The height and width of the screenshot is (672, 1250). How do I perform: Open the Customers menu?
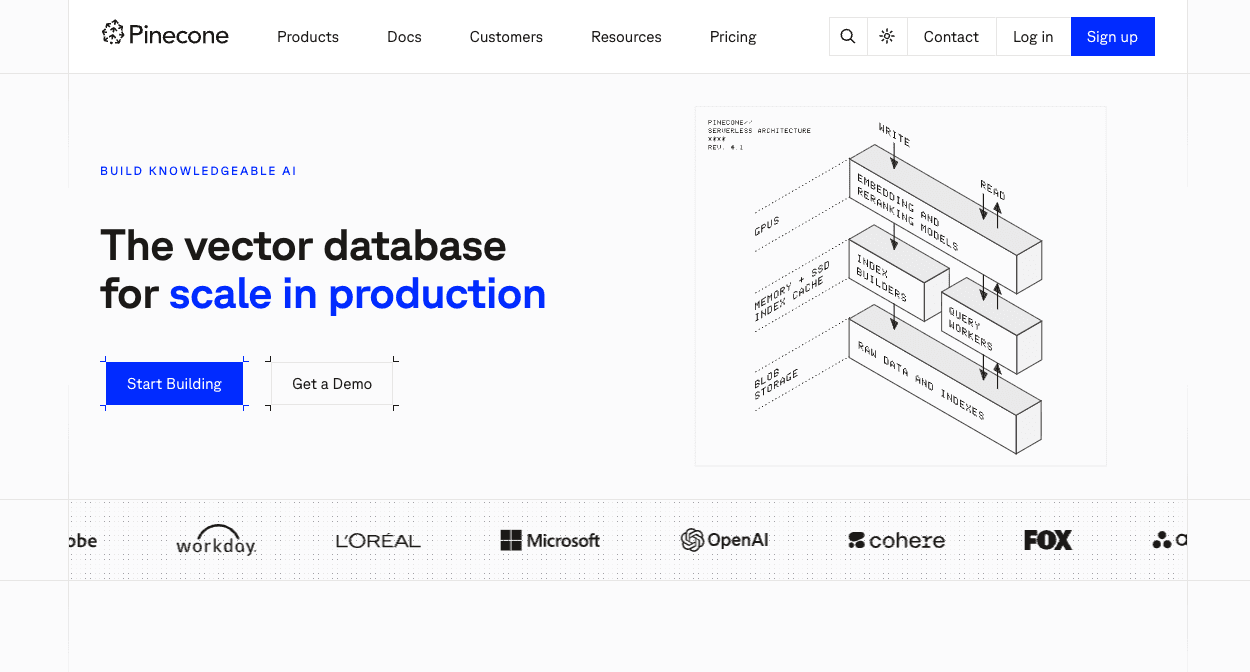click(x=506, y=37)
